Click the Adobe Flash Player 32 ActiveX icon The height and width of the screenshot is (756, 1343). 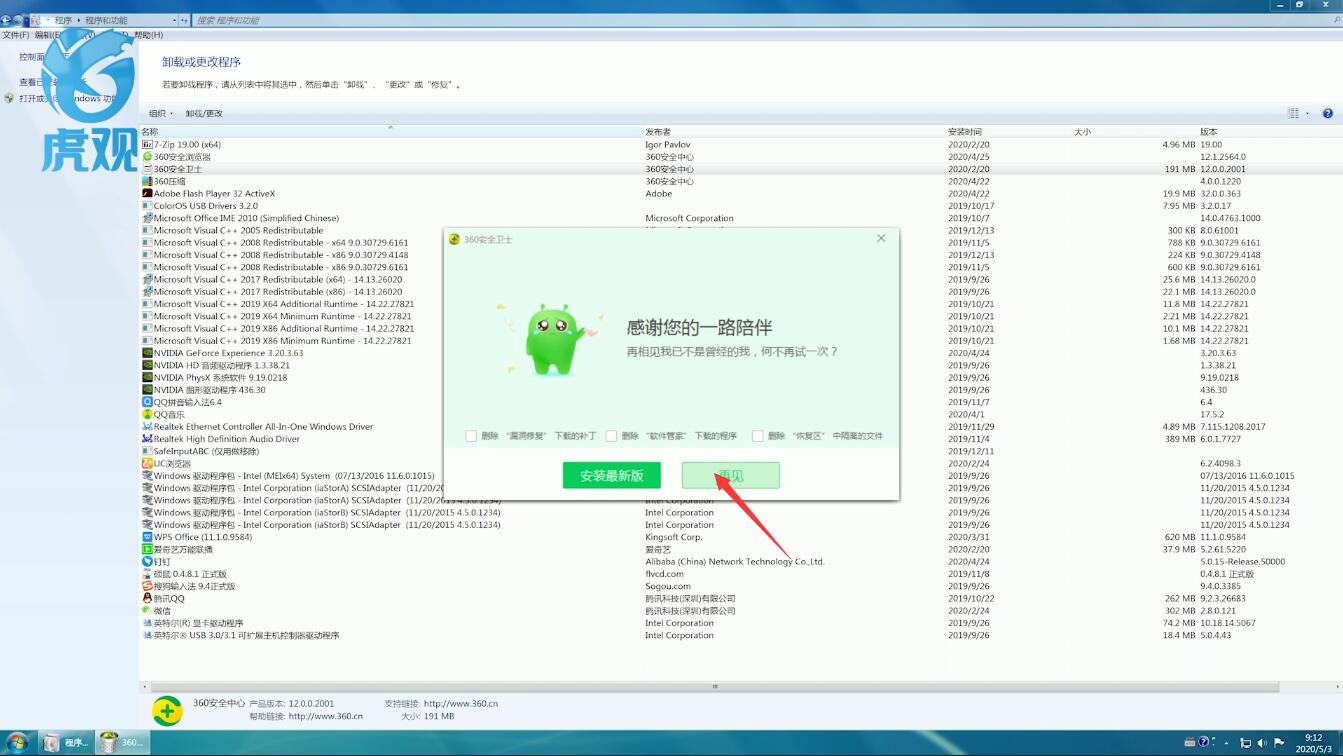click(x=147, y=194)
